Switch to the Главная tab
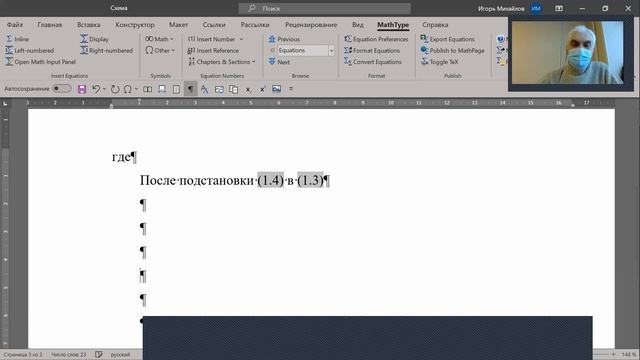 [50, 25]
